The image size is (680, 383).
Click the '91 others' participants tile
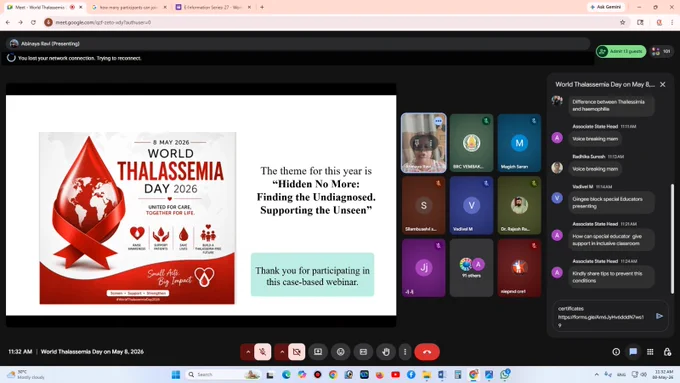(471, 268)
